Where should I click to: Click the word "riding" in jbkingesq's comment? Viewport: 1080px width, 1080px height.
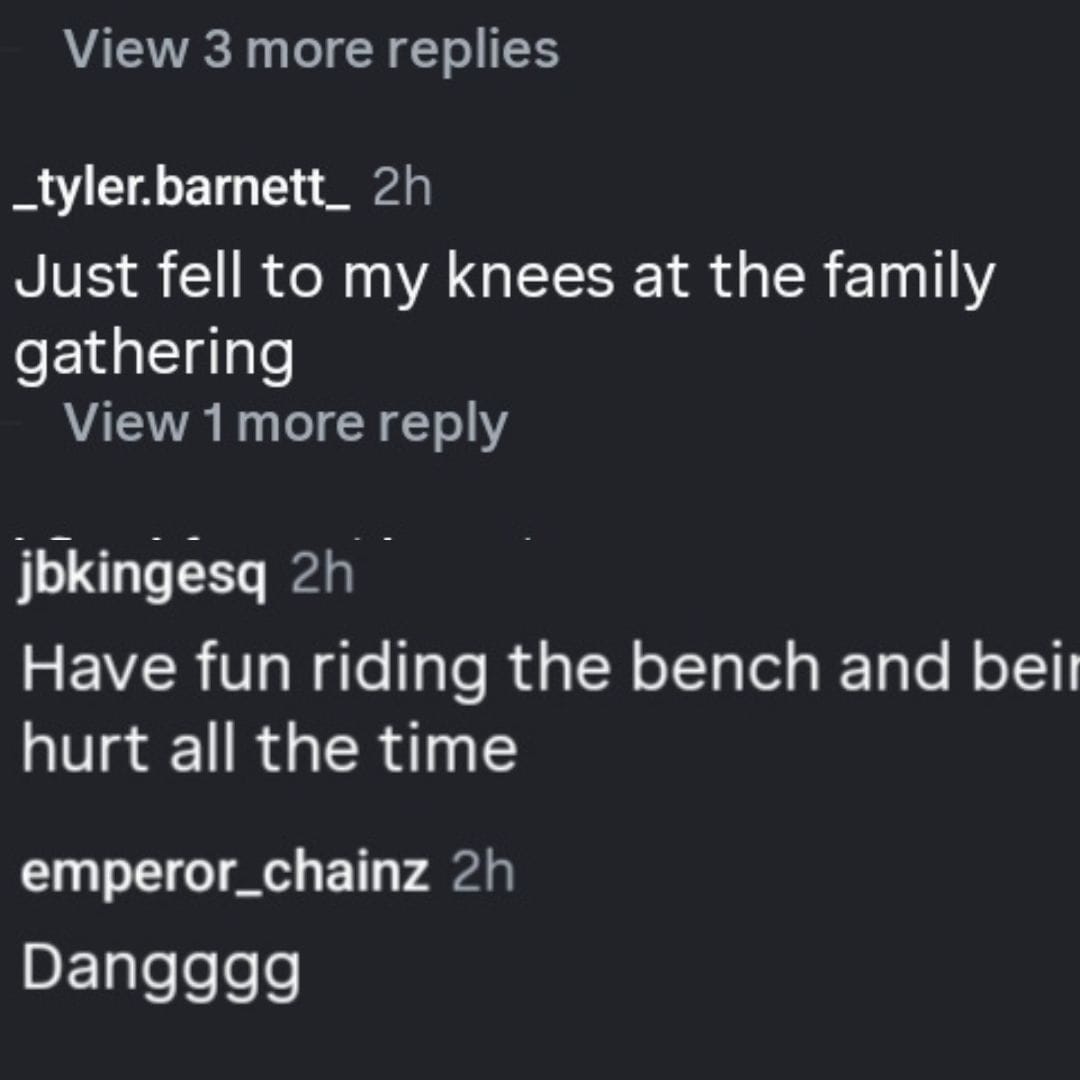coord(400,668)
